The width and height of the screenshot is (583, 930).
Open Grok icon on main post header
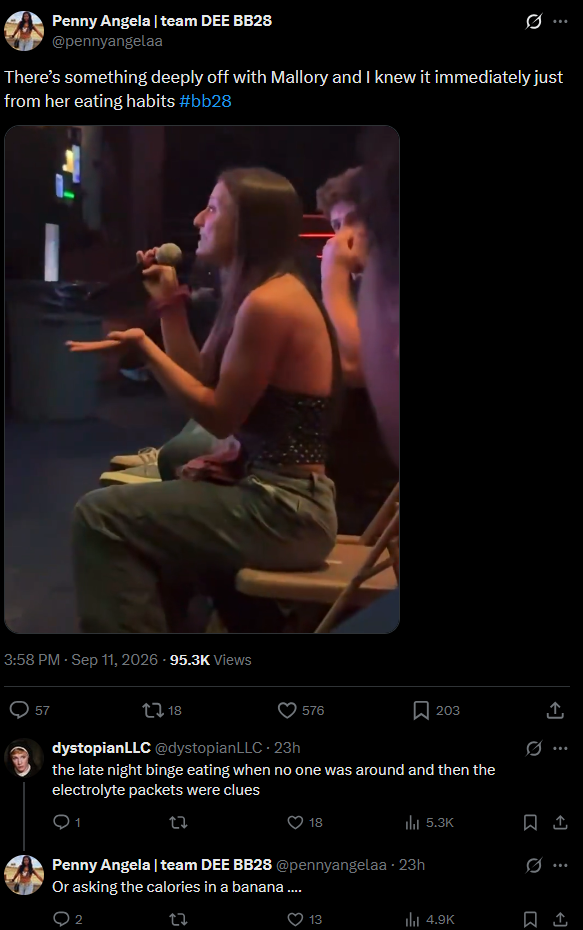533,22
